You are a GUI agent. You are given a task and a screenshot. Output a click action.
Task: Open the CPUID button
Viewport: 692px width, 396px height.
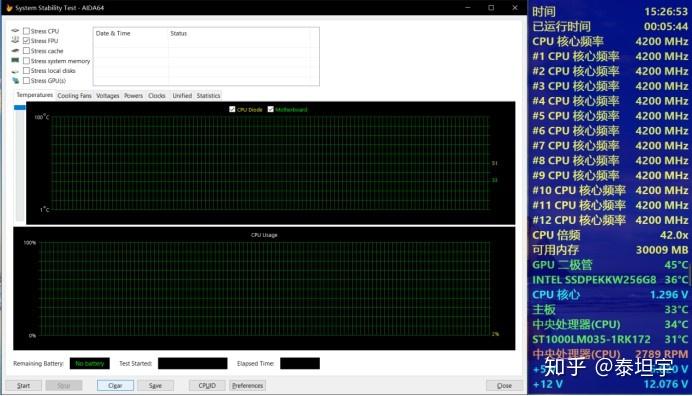click(x=207, y=385)
